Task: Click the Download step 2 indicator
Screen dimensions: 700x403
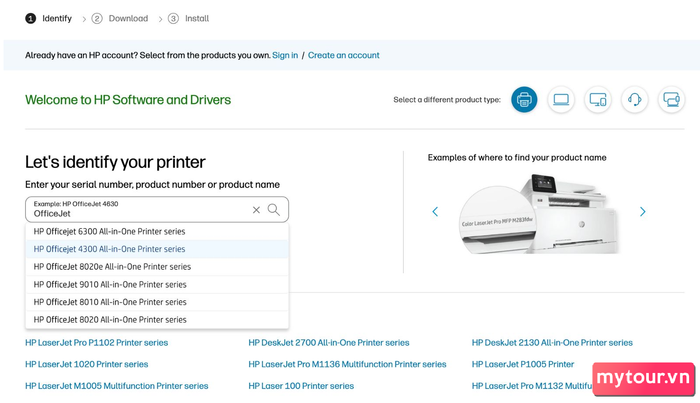Action: pyautogui.click(x=120, y=18)
